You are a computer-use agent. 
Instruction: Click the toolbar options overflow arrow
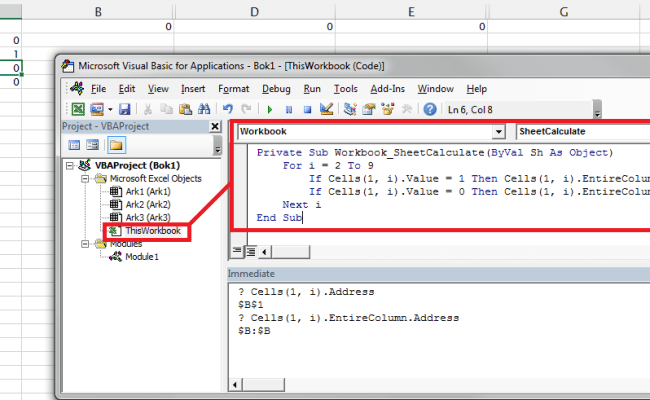pos(597,109)
